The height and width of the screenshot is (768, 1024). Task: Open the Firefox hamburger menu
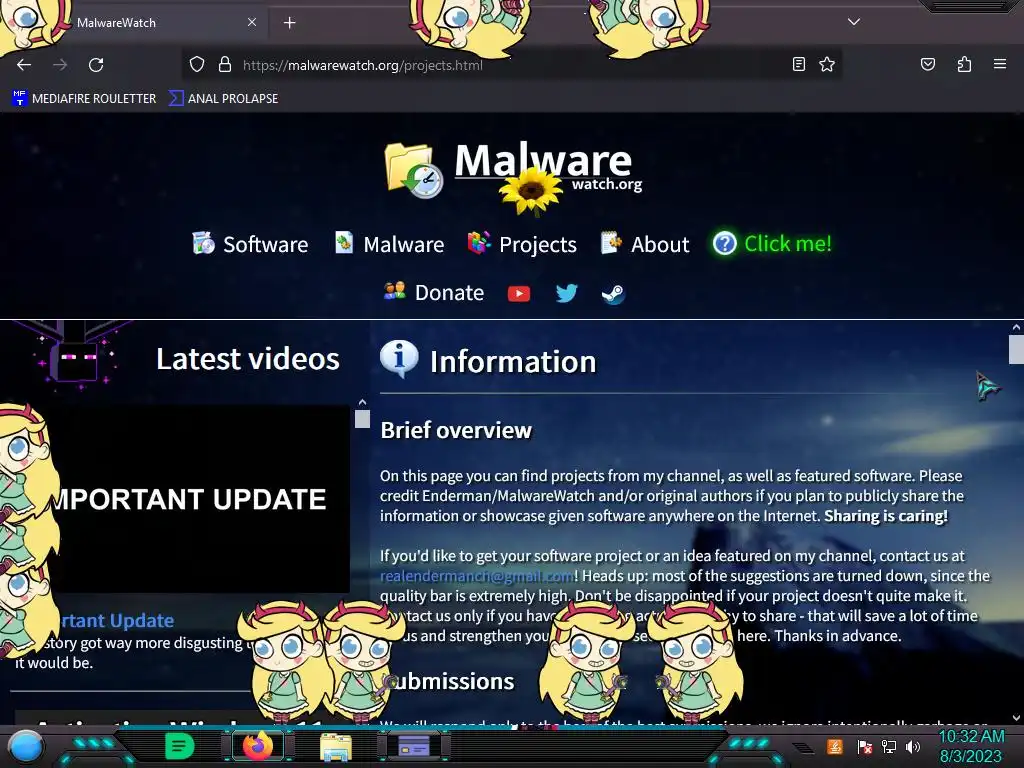click(999, 64)
